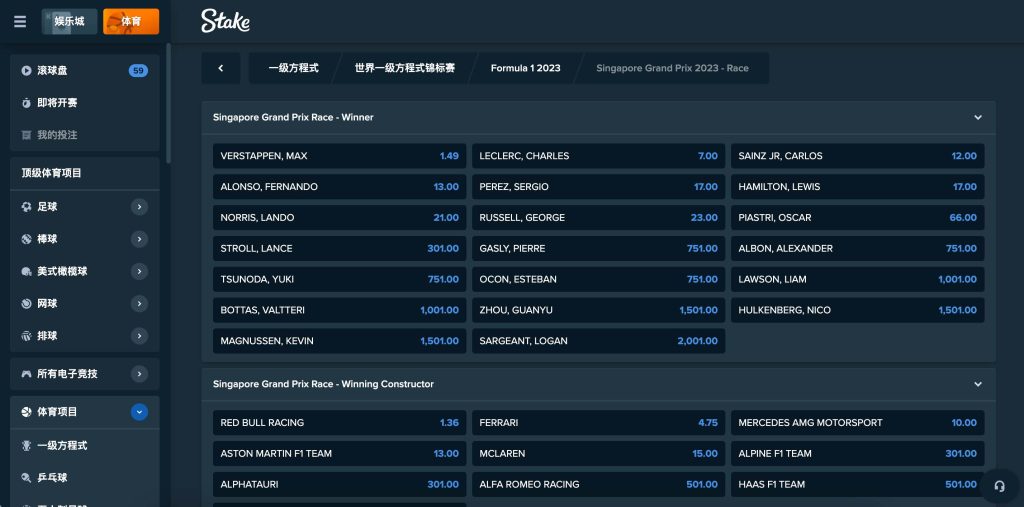Image resolution: width=1024 pixels, height=507 pixels.
Task: Bet on SAINZ JR, CARLOS at 12.00
Action: click(x=857, y=156)
